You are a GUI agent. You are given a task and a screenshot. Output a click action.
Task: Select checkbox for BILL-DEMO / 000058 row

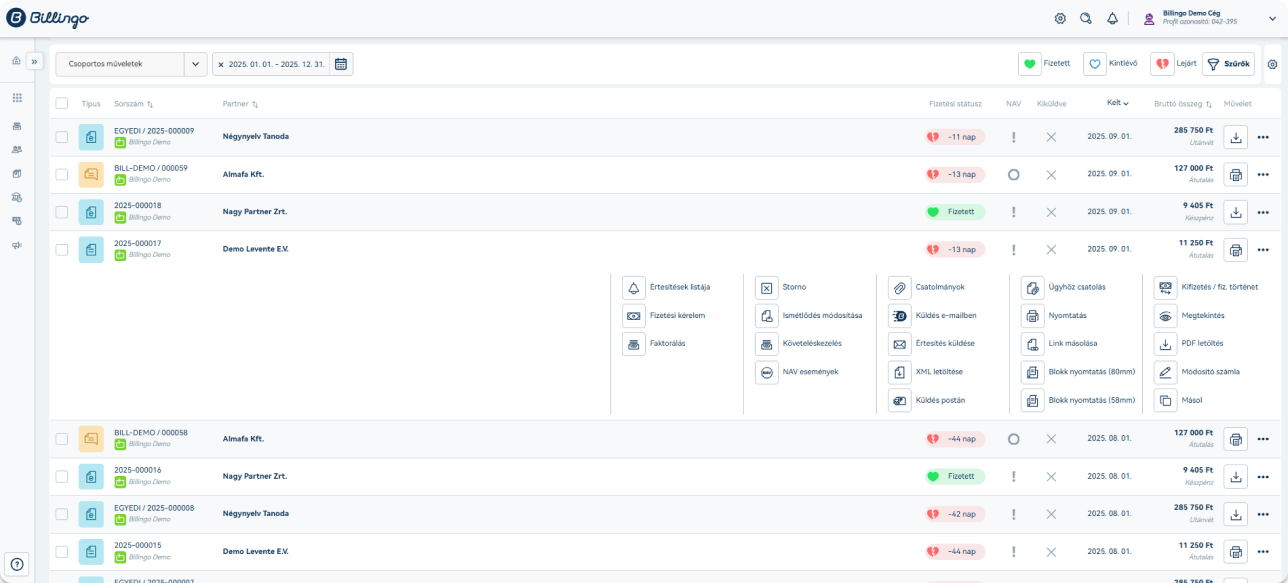tap(62, 439)
